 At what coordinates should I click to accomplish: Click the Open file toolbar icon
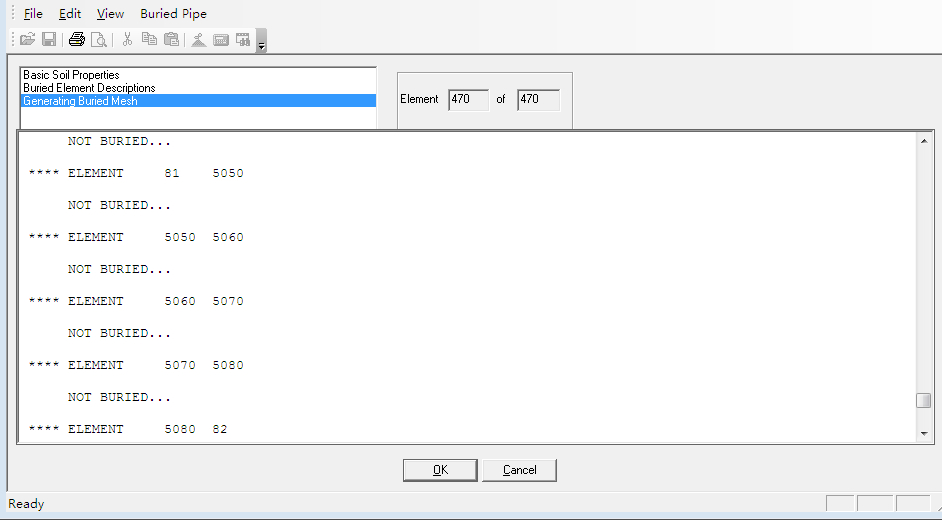tap(28, 40)
